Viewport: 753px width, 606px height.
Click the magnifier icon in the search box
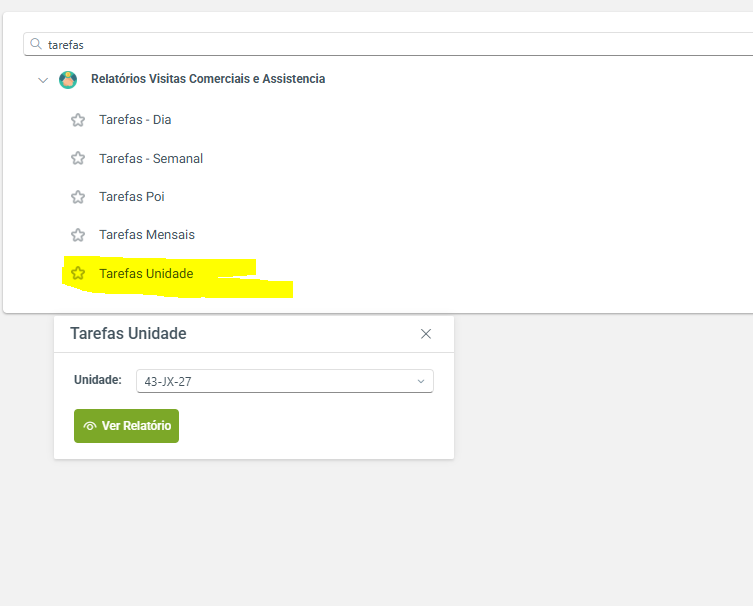37,44
